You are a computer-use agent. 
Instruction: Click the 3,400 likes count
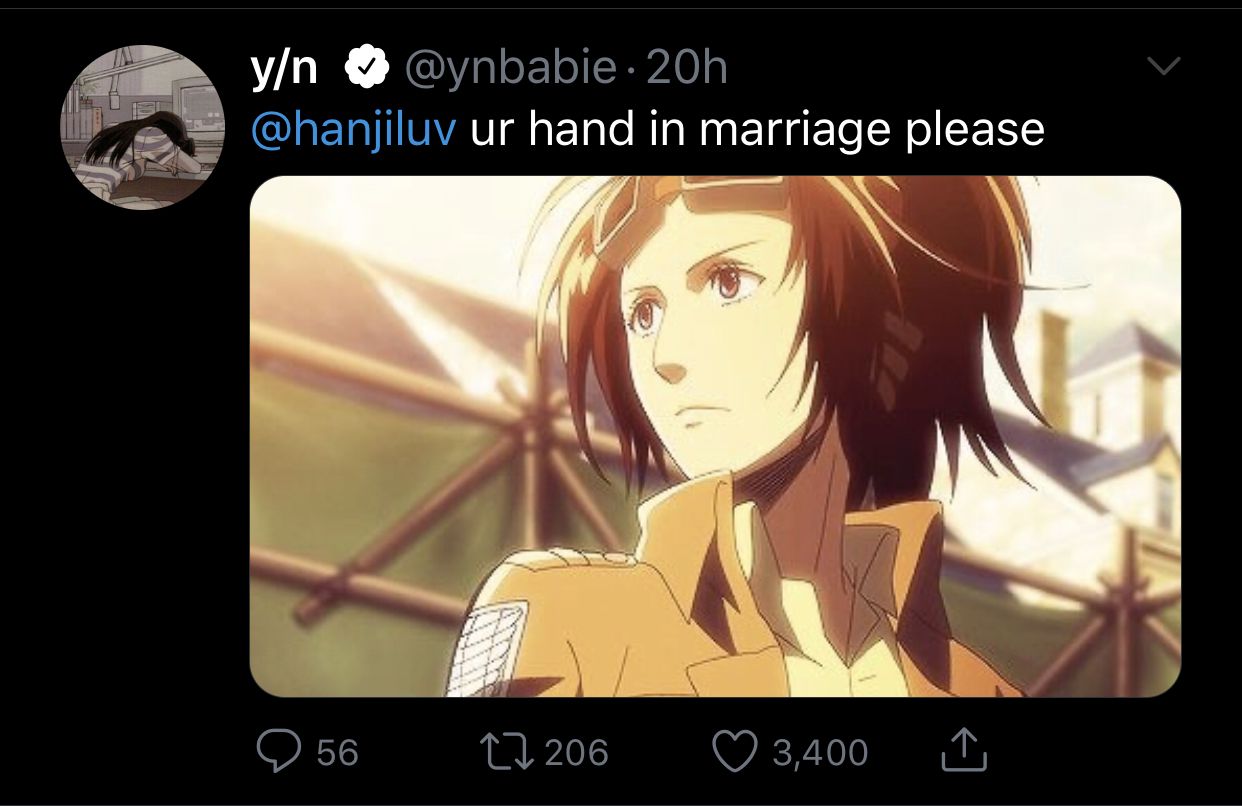pyautogui.click(x=819, y=752)
